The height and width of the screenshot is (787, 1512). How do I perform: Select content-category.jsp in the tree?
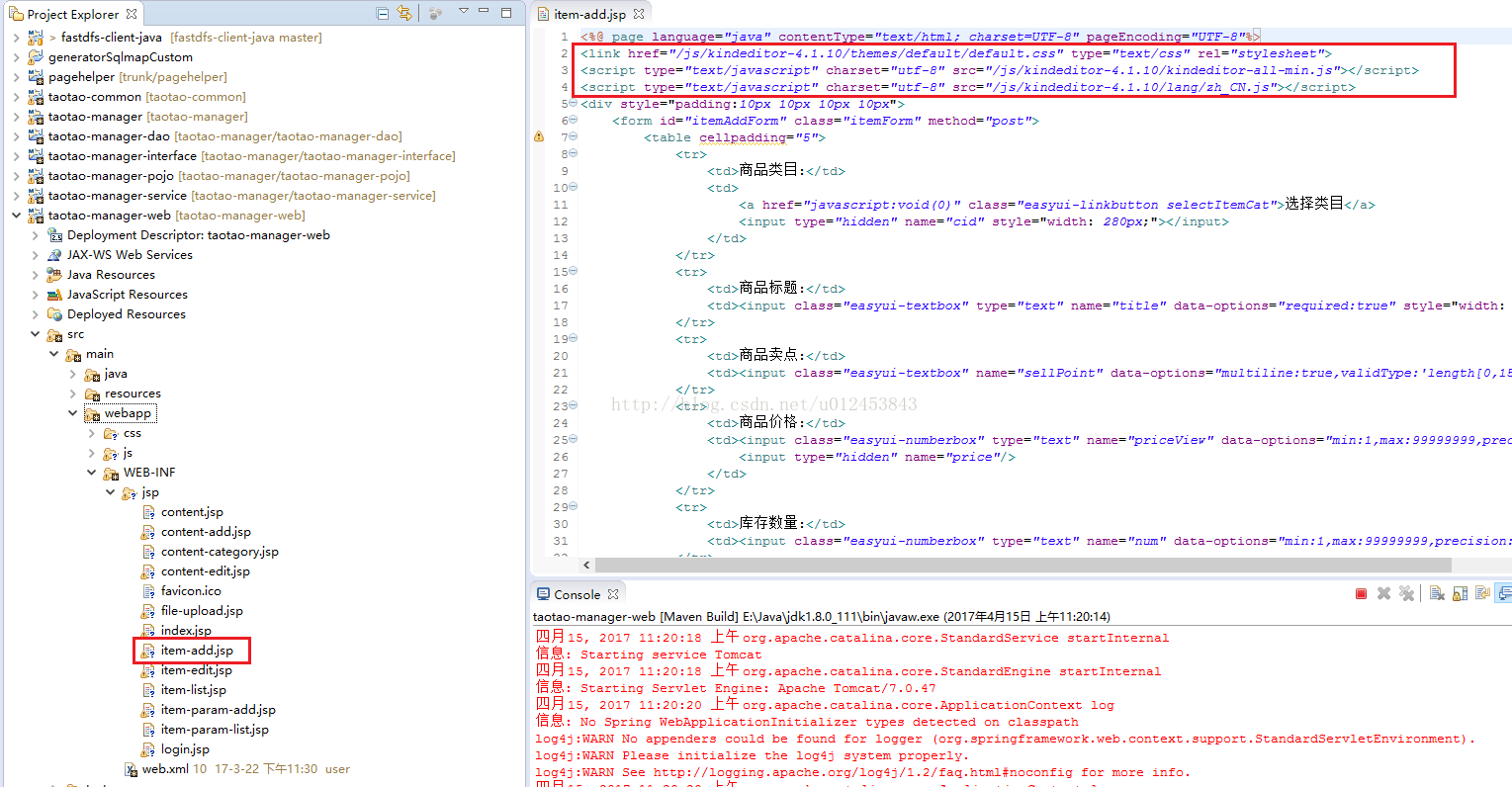(x=220, y=552)
